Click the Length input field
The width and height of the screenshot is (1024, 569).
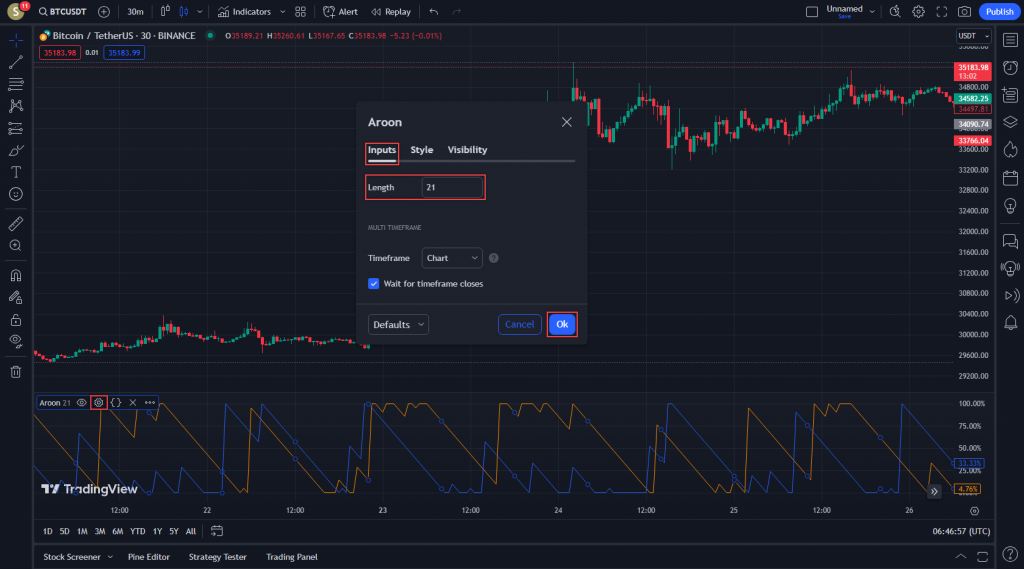point(452,187)
